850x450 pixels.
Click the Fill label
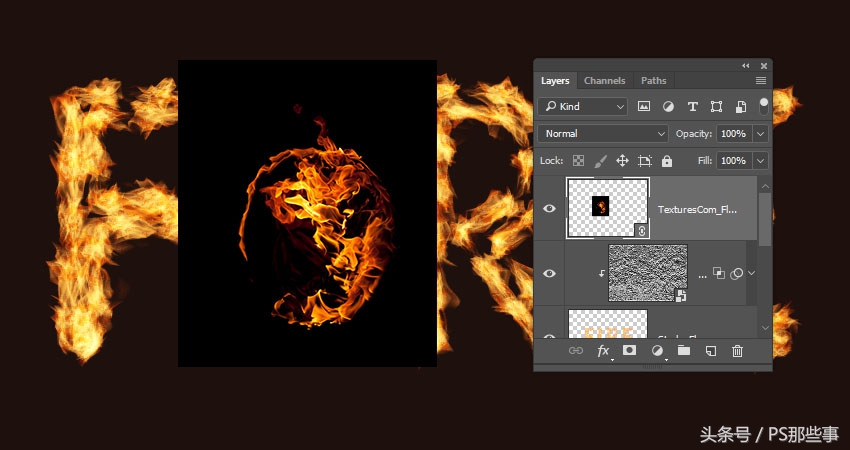(705, 161)
